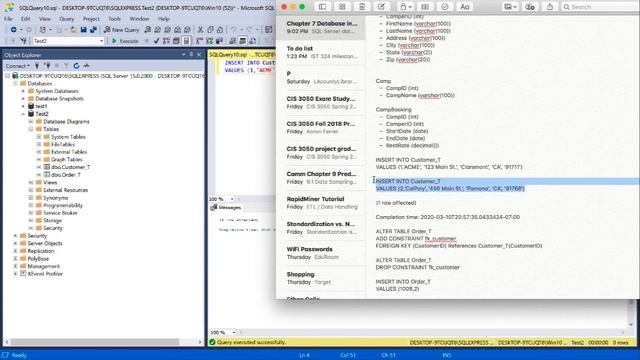
Task: Pin the Object Explorer panel
Action: coord(191,54)
